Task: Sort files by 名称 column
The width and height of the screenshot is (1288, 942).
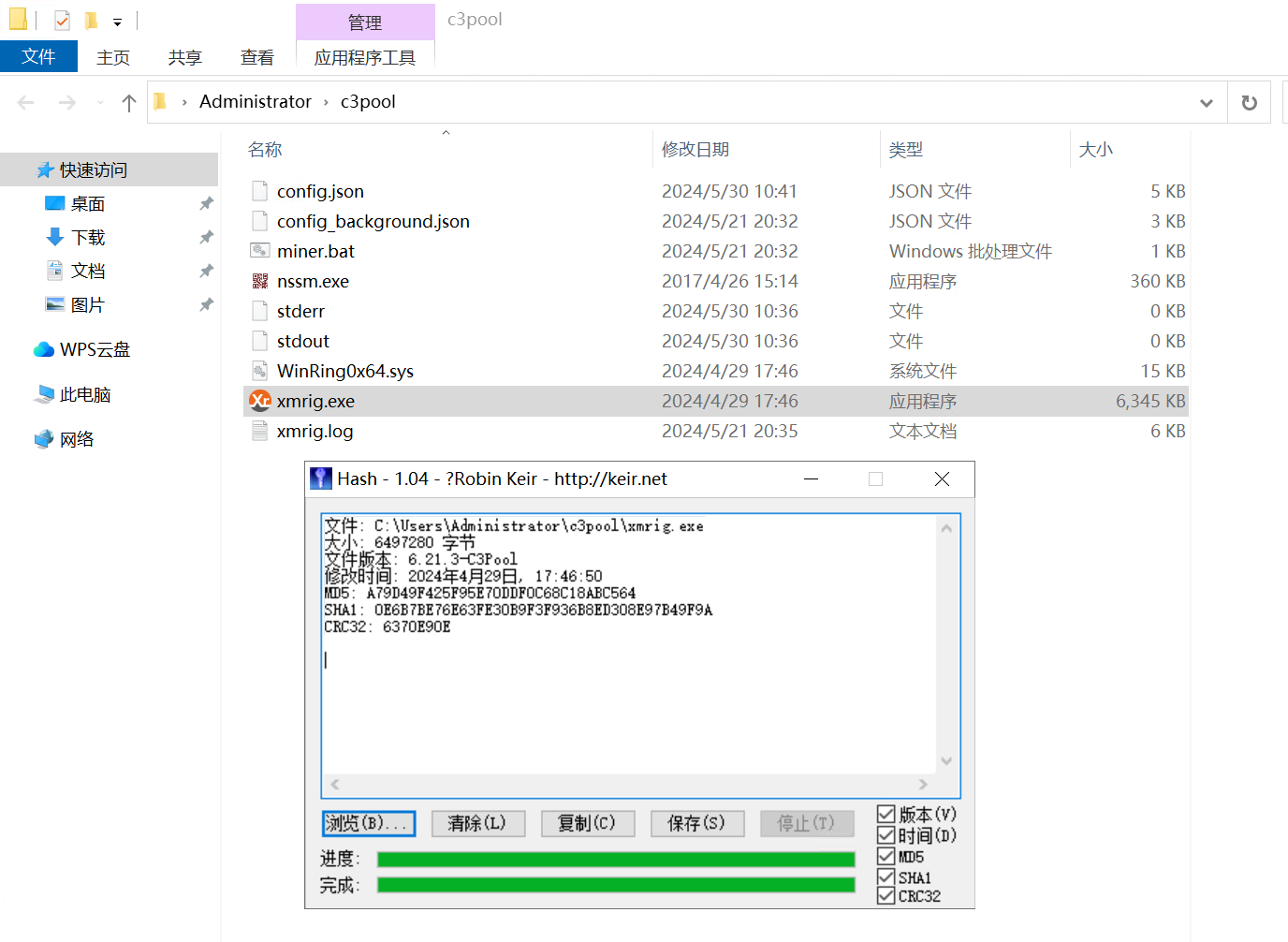Action: [x=265, y=150]
